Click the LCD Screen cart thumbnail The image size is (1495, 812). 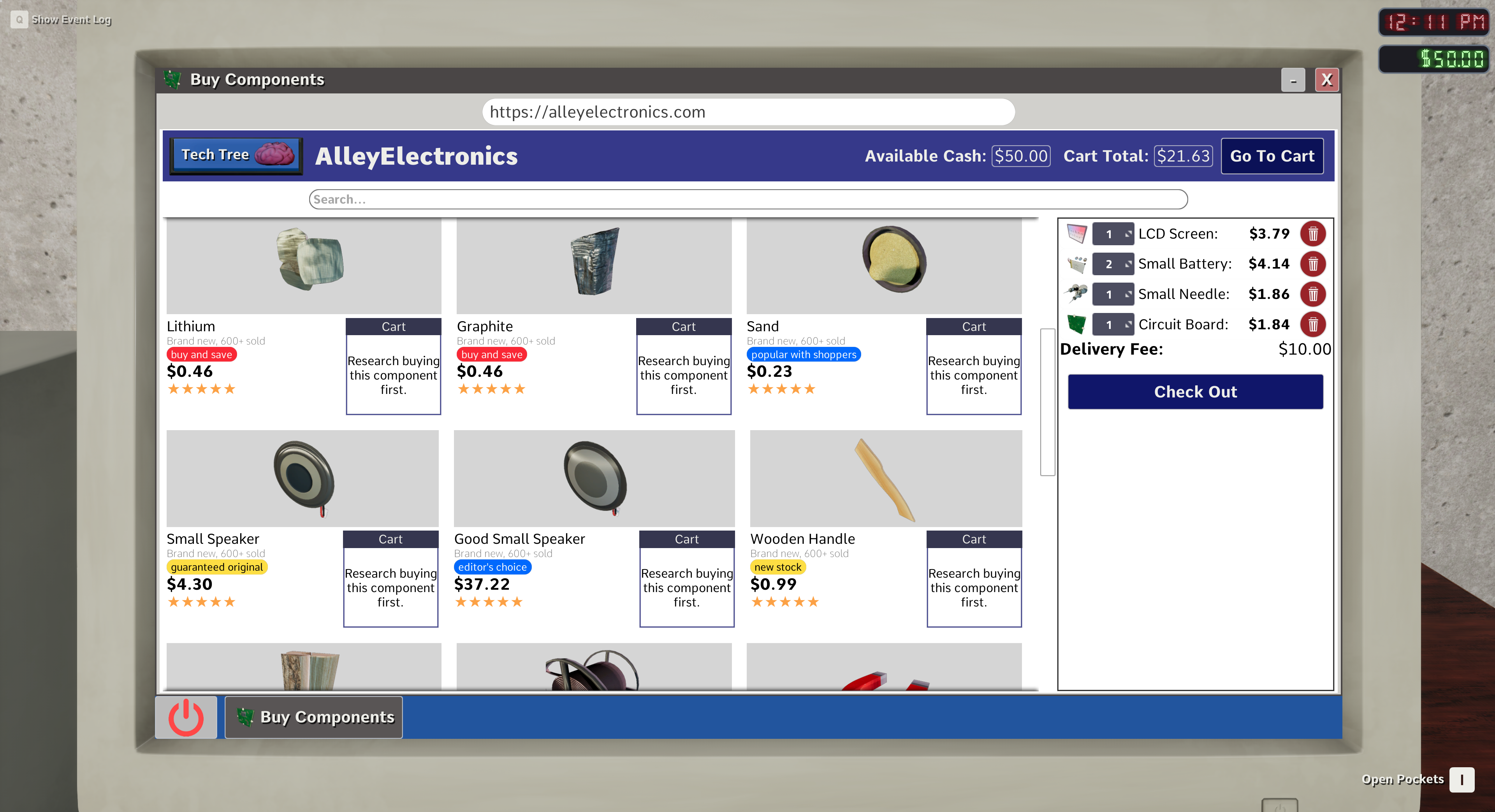[1076, 234]
